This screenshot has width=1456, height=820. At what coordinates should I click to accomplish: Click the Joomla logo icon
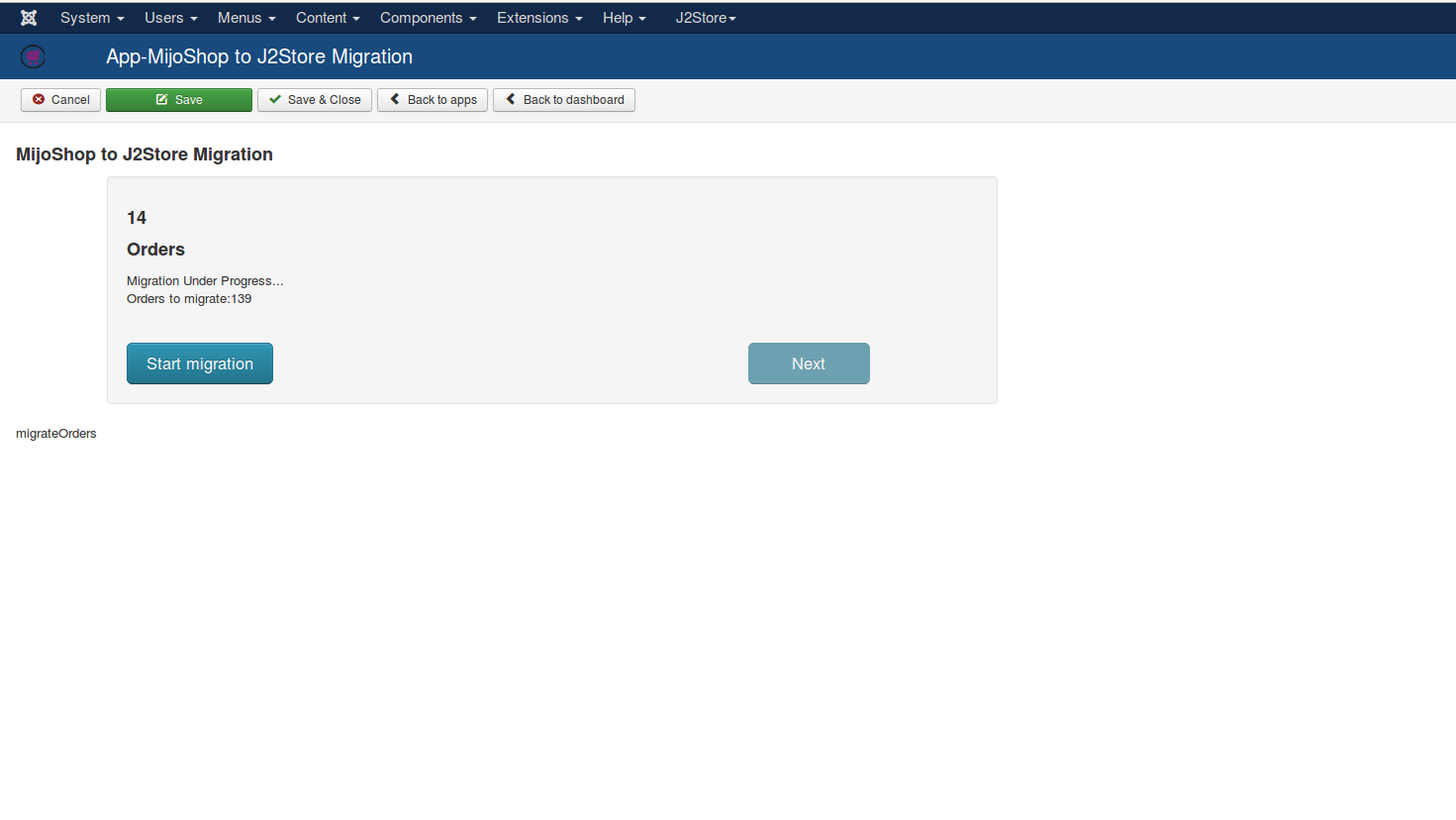[29, 18]
